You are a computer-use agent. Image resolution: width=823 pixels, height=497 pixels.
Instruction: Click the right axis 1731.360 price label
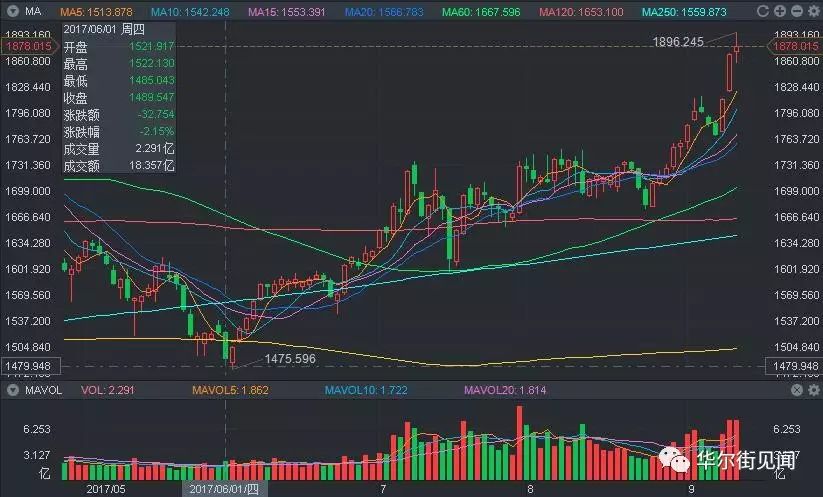(796, 165)
